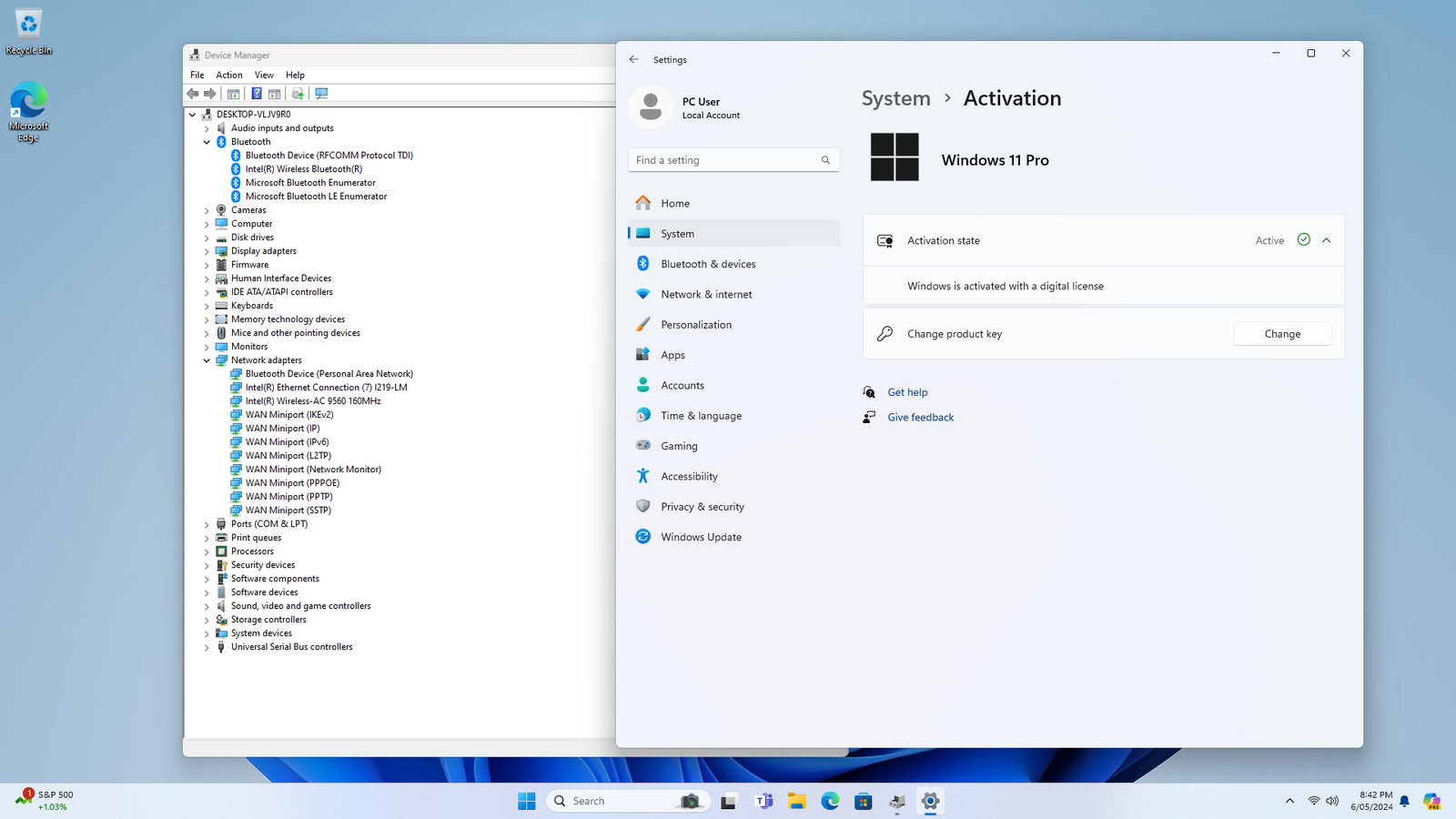This screenshot has width=1456, height=819.
Task: Select Bluetooth Device (RFCOMM Protocol TDI)
Action: coord(329,156)
